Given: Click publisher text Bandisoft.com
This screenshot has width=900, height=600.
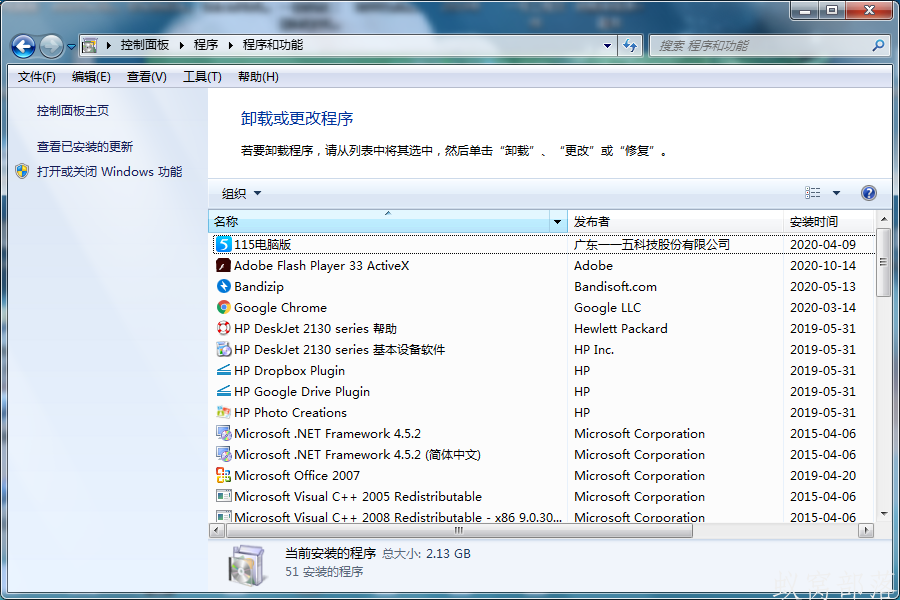Looking at the screenshot, I should 615,287.
